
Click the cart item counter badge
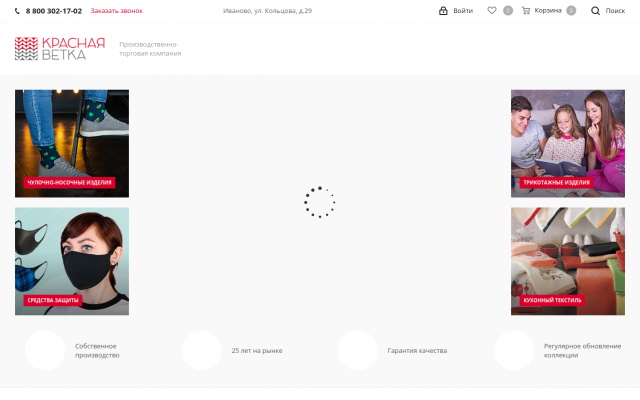click(x=571, y=11)
